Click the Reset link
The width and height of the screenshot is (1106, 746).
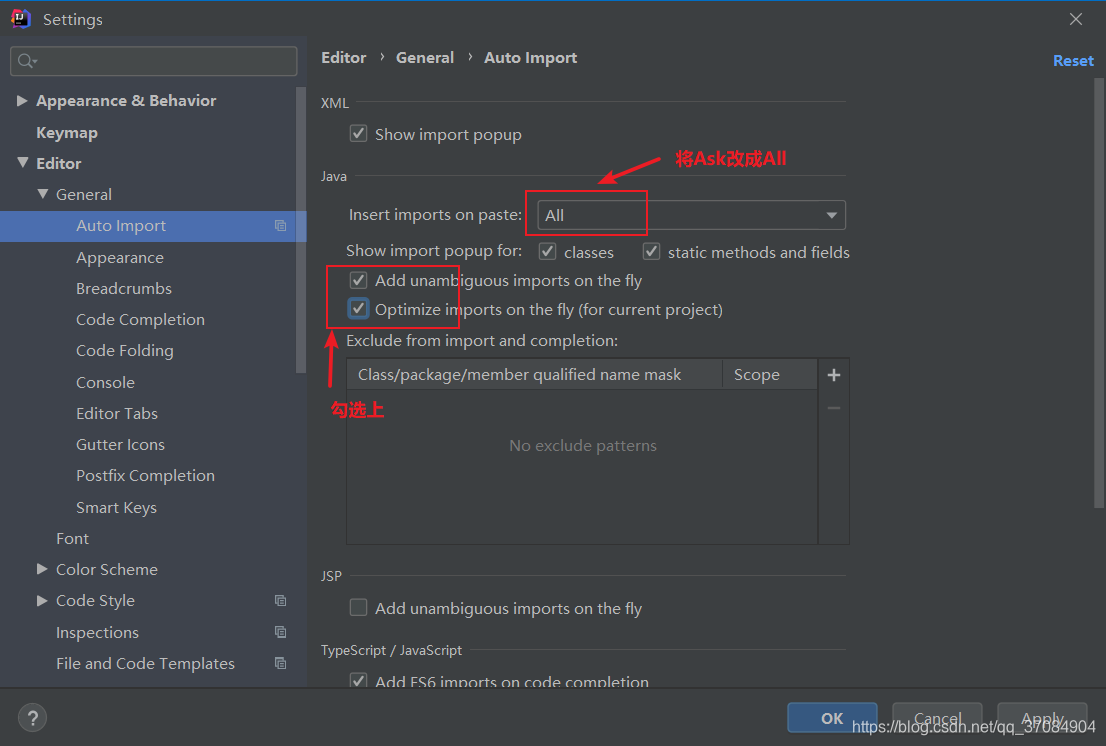coord(1073,61)
